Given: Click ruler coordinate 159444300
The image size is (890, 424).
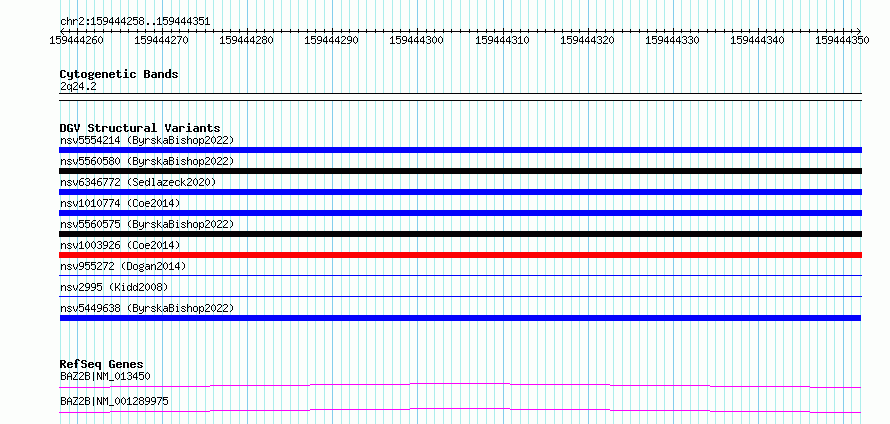Looking at the screenshot, I should tap(417, 40).
